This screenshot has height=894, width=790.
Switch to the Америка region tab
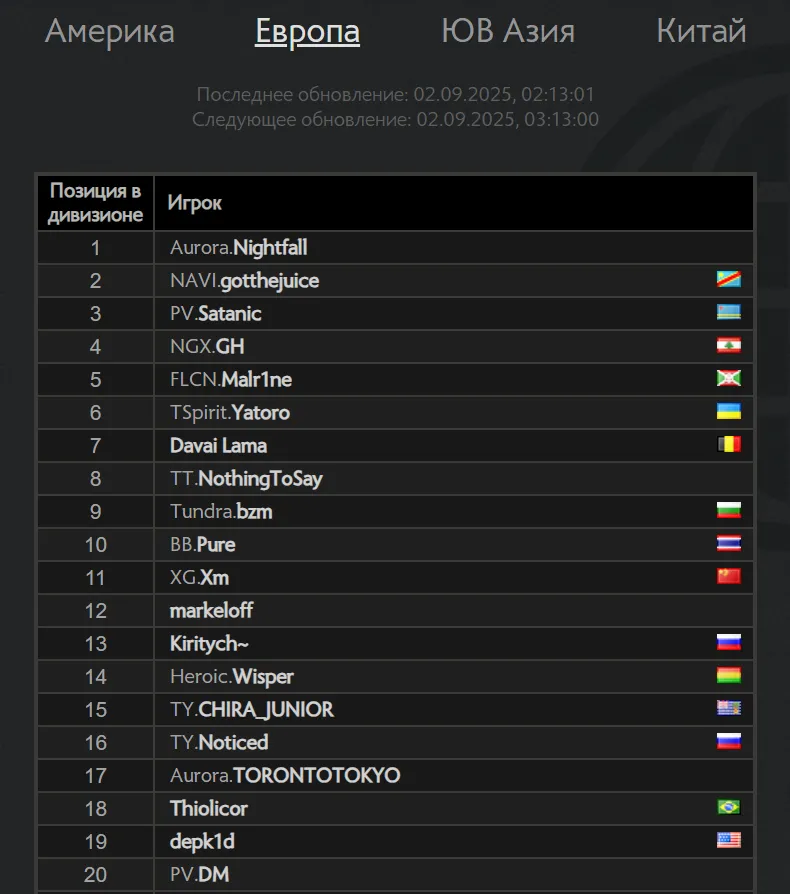click(109, 31)
